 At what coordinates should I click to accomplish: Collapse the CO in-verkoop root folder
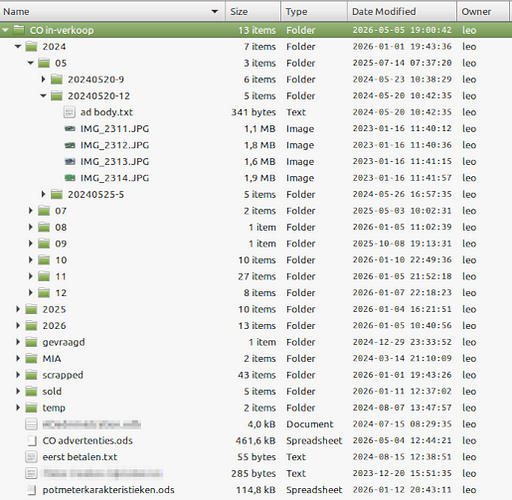pos(5,30)
